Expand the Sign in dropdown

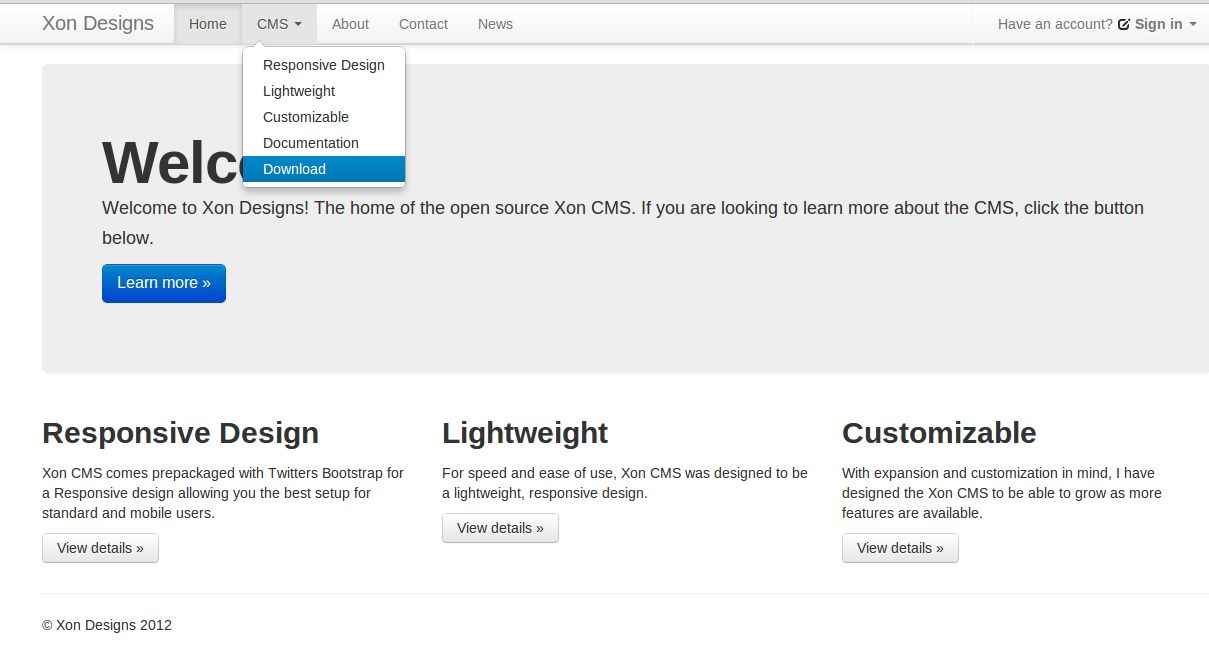tap(1157, 24)
